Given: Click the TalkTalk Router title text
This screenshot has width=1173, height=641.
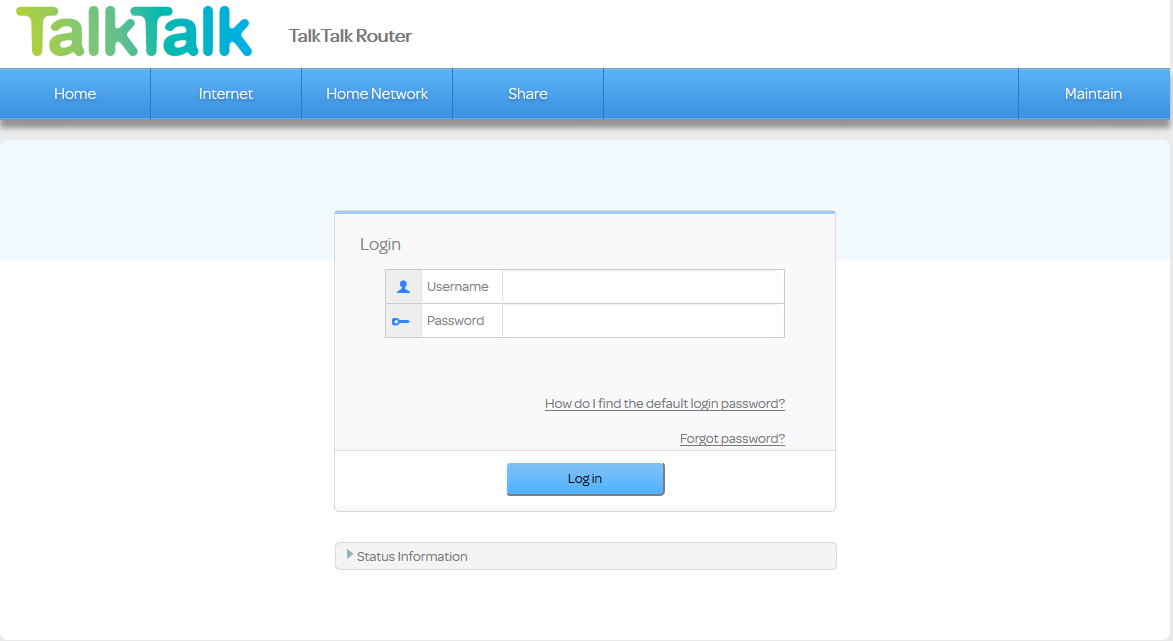Looking at the screenshot, I should (x=350, y=36).
